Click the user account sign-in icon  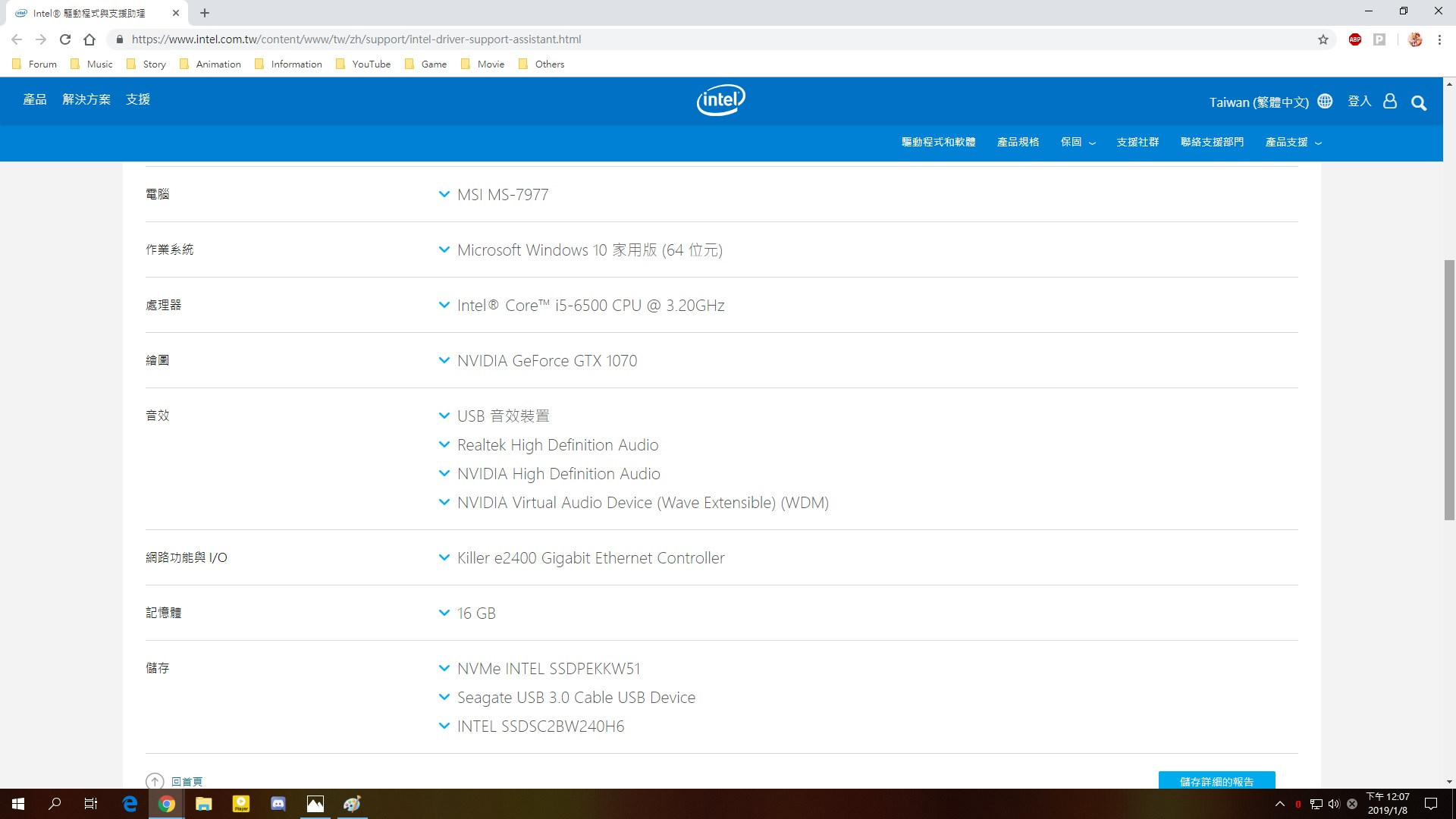[1389, 101]
